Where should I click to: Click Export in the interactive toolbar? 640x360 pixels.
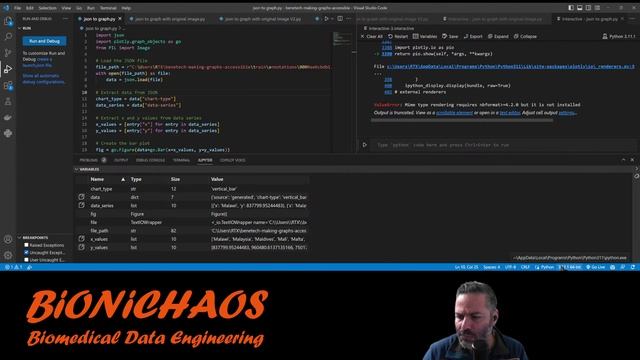pyautogui.click(x=473, y=36)
